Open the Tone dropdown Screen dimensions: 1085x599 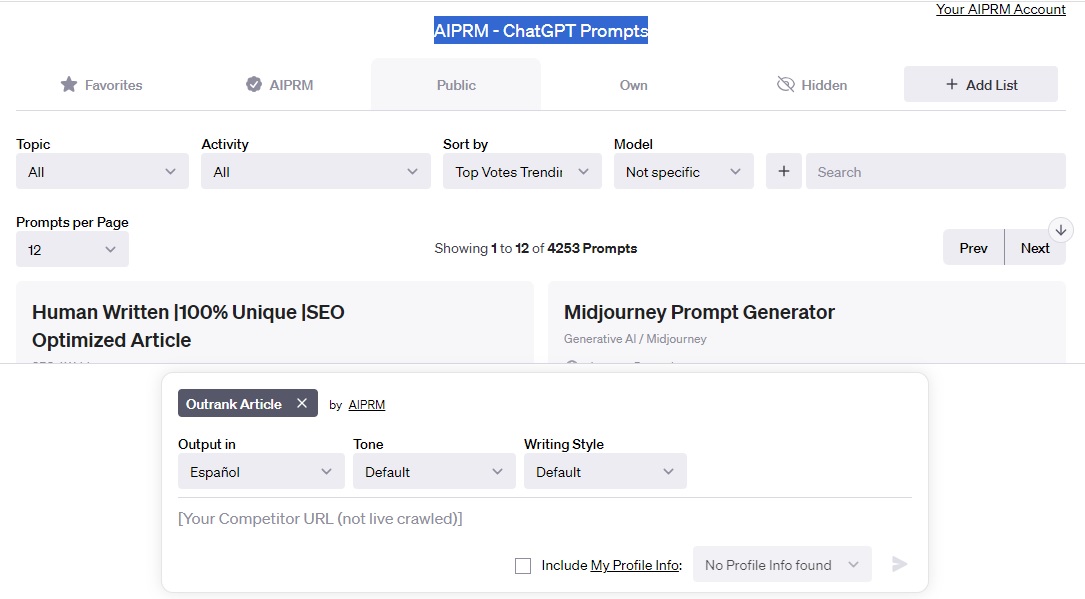click(x=433, y=470)
